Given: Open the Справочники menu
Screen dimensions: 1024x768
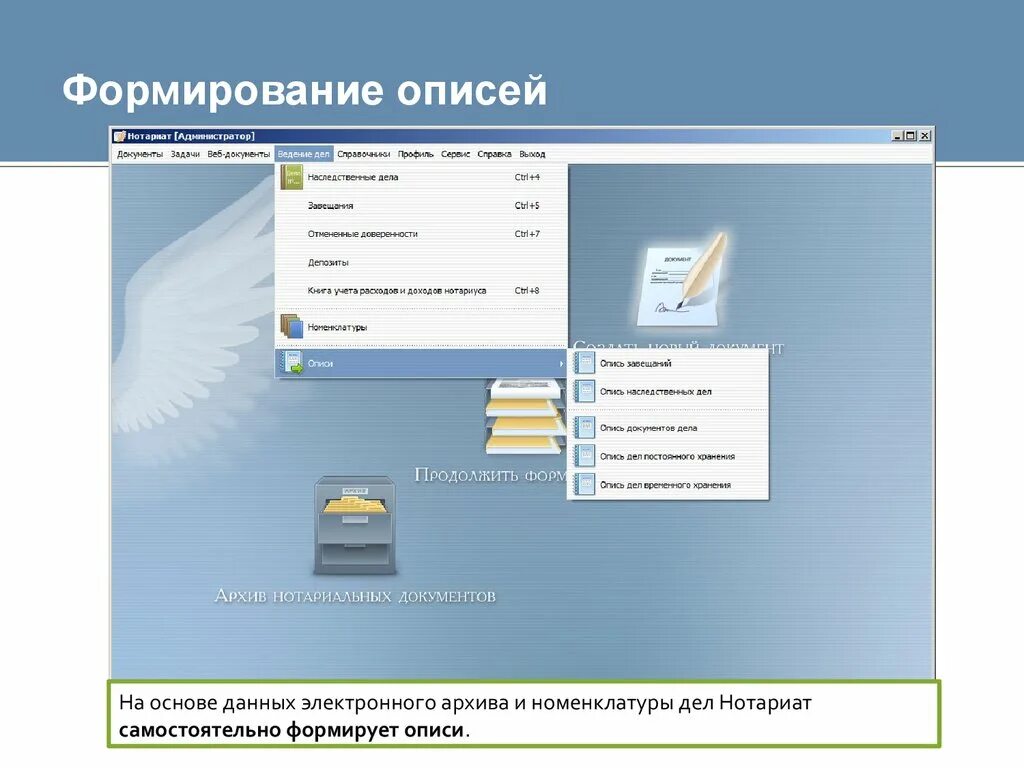Looking at the screenshot, I should click(x=363, y=154).
